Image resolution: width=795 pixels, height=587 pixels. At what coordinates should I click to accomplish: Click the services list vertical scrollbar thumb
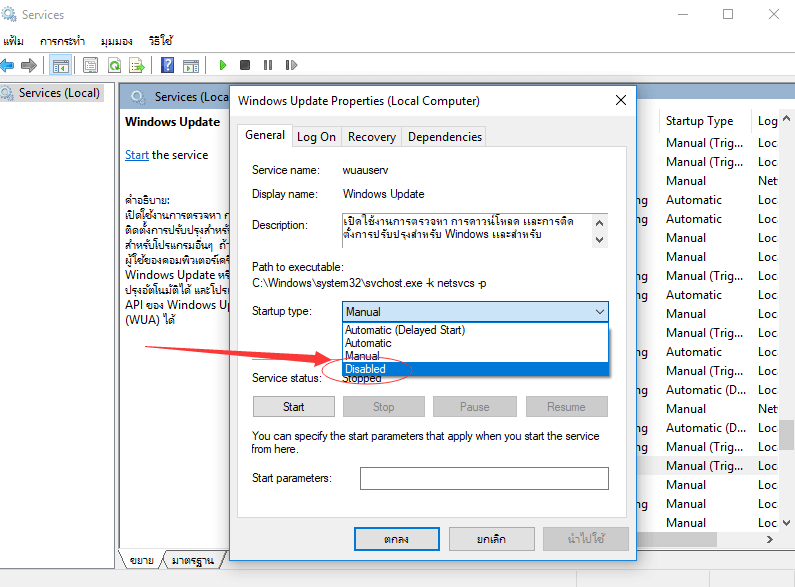point(786,434)
